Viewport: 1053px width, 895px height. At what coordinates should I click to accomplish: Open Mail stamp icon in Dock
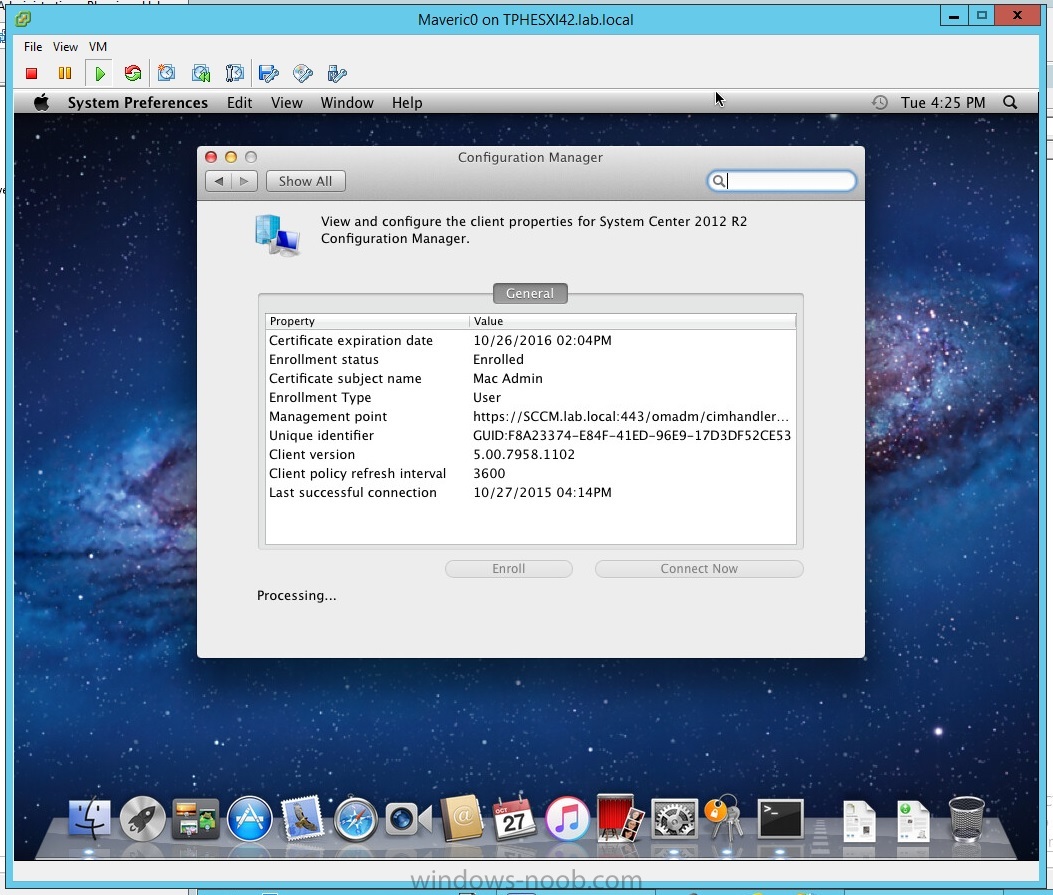click(302, 819)
